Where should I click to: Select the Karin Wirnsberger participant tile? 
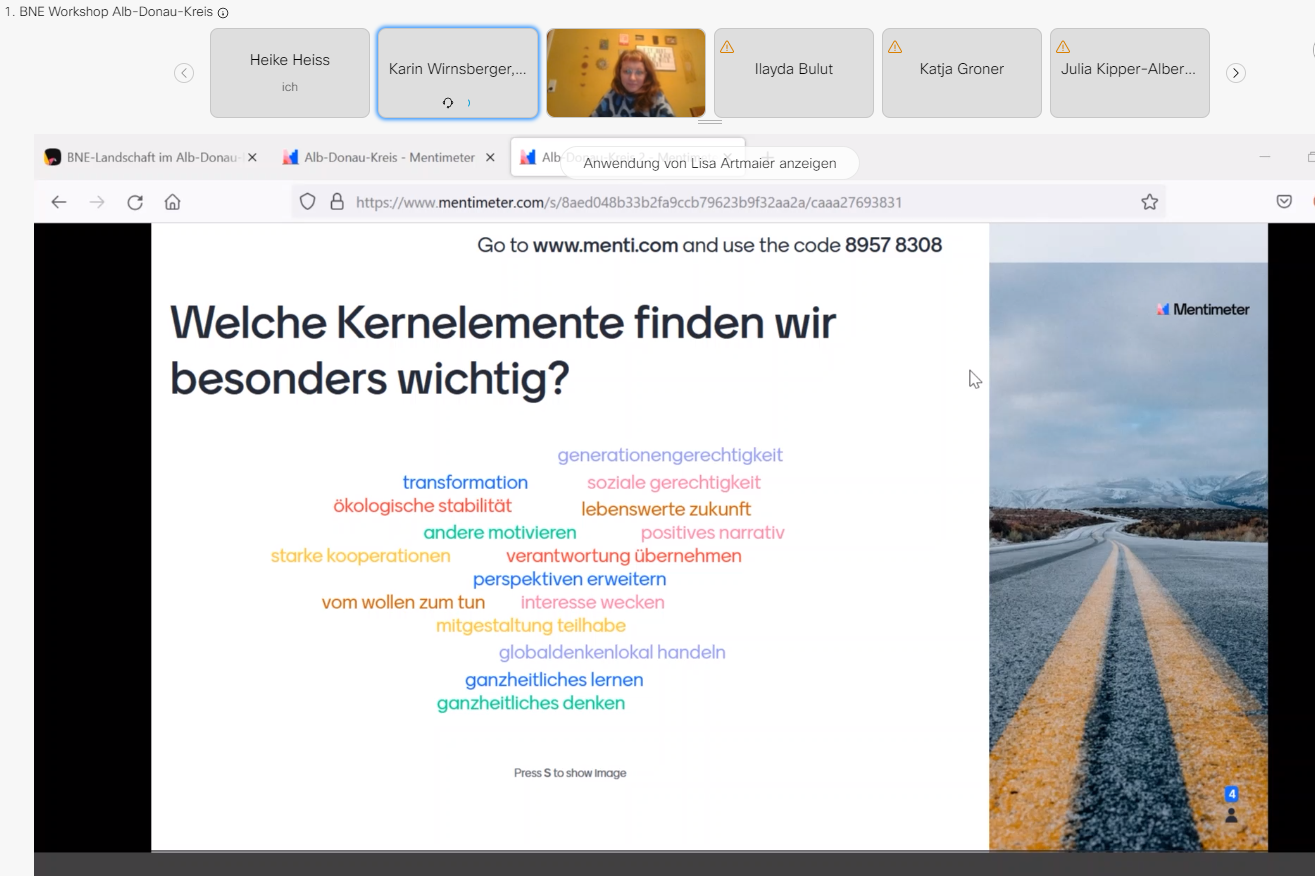457,73
